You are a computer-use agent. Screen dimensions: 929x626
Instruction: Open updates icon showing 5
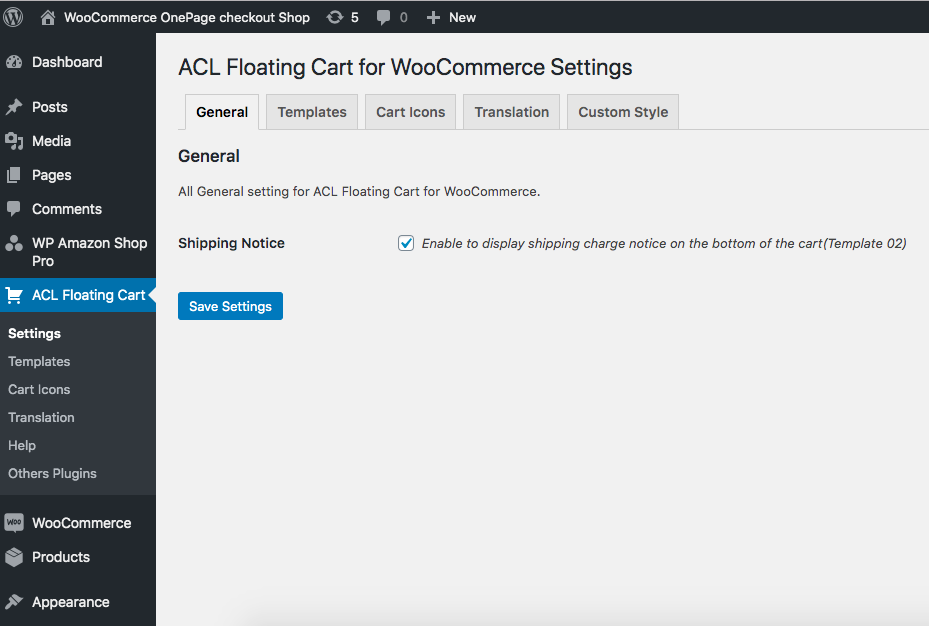[335, 17]
